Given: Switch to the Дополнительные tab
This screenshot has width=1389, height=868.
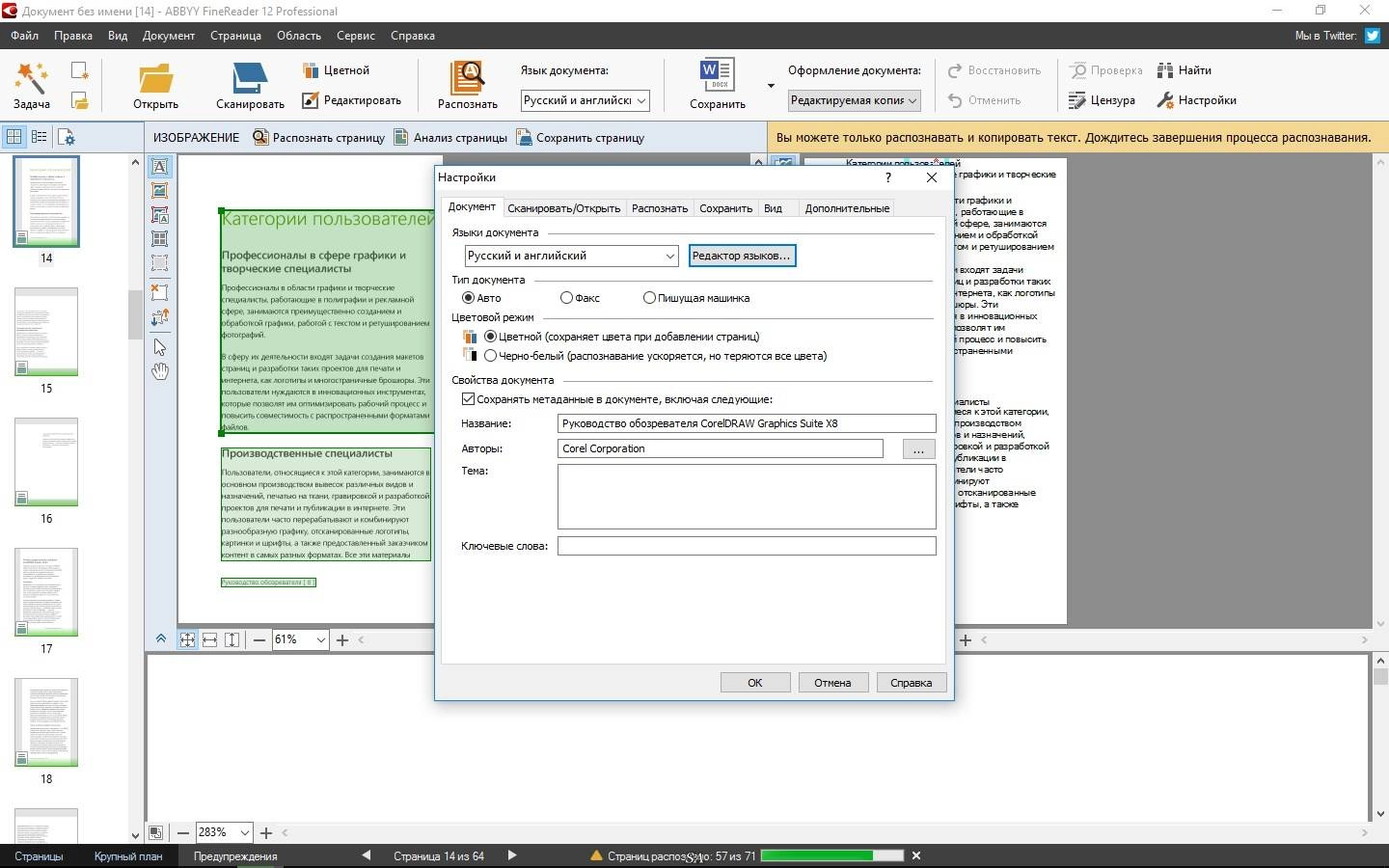Looking at the screenshot, I should coord(847,208).
